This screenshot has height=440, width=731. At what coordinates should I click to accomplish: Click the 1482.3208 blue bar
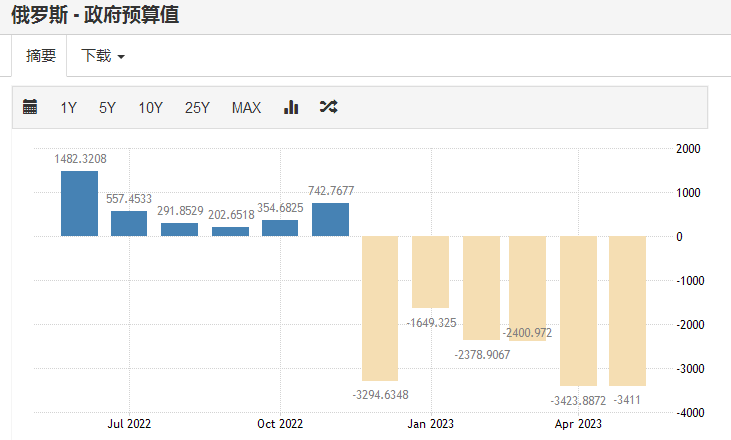click(80, 204)
